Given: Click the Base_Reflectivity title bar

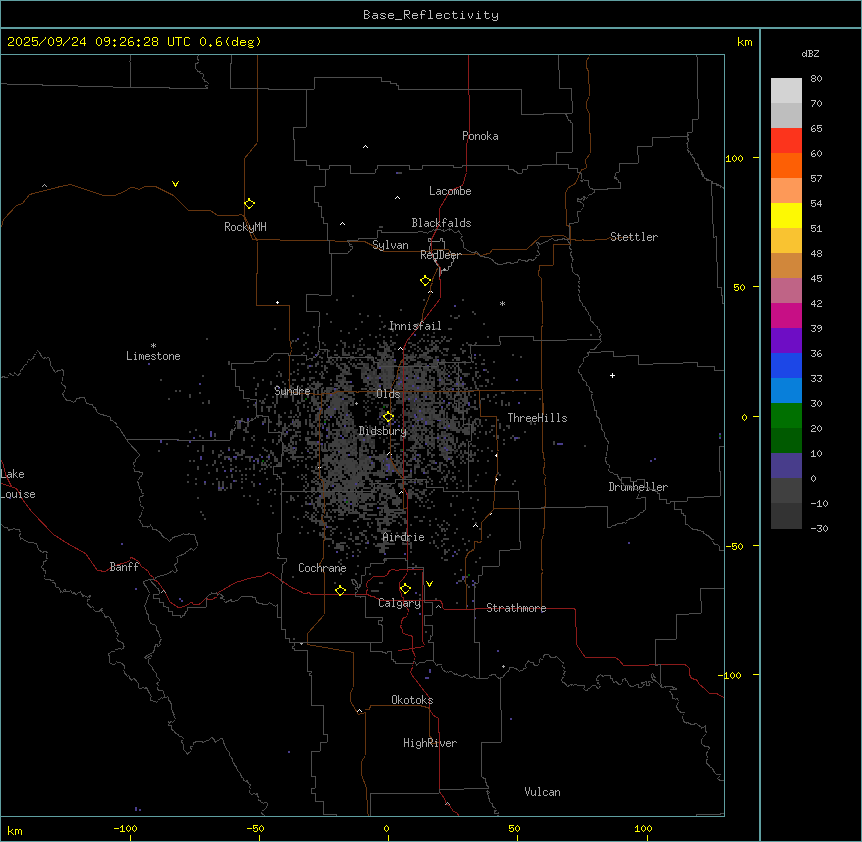Looking at the screenshot, I should (x=430, y=15).
